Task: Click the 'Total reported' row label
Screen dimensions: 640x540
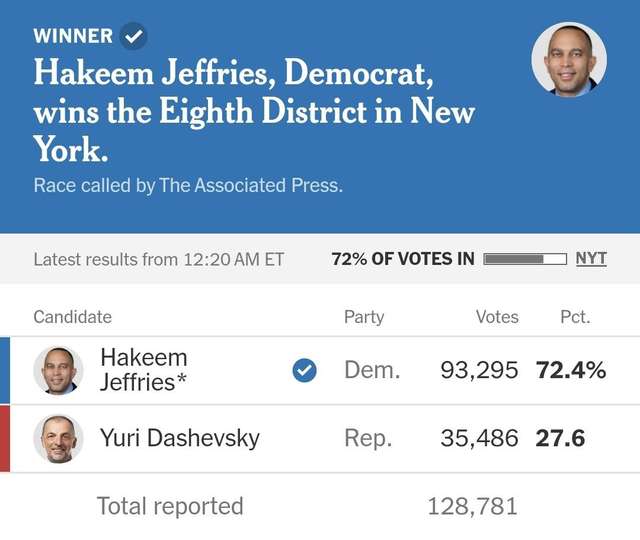Action: pos(170,506)
